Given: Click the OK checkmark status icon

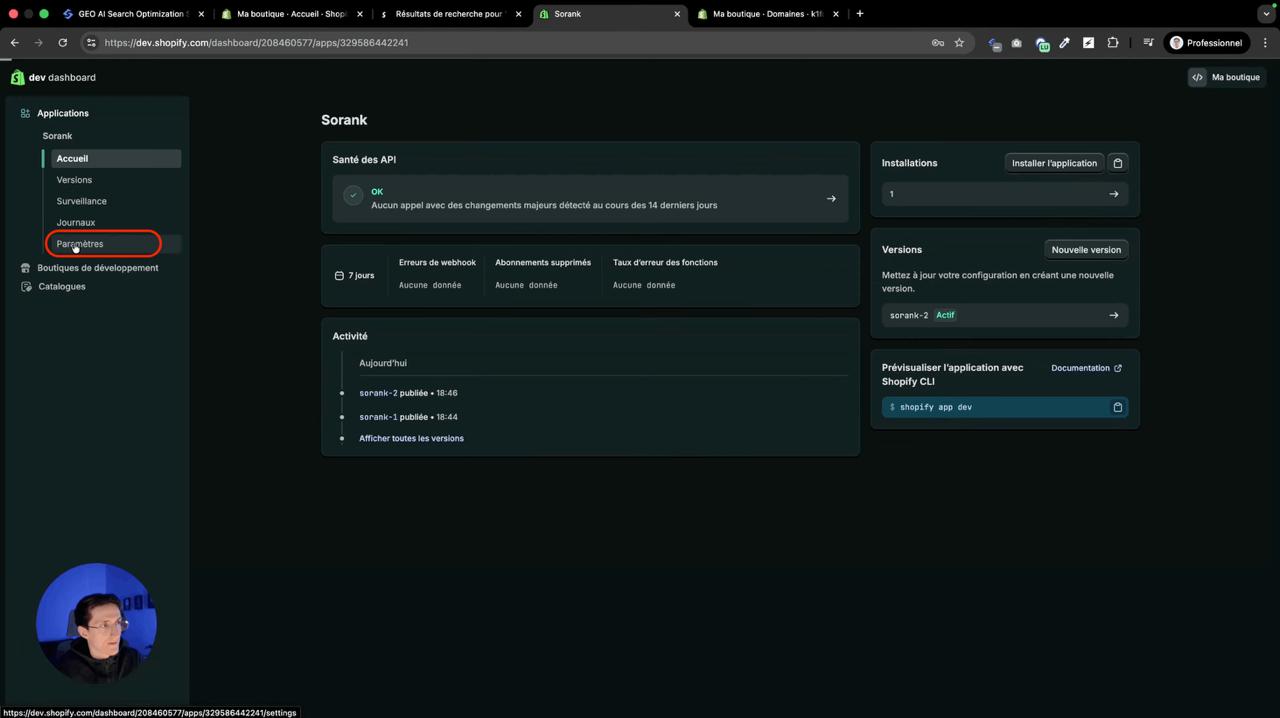Looking at the screenshot, I should coord(353,196).
